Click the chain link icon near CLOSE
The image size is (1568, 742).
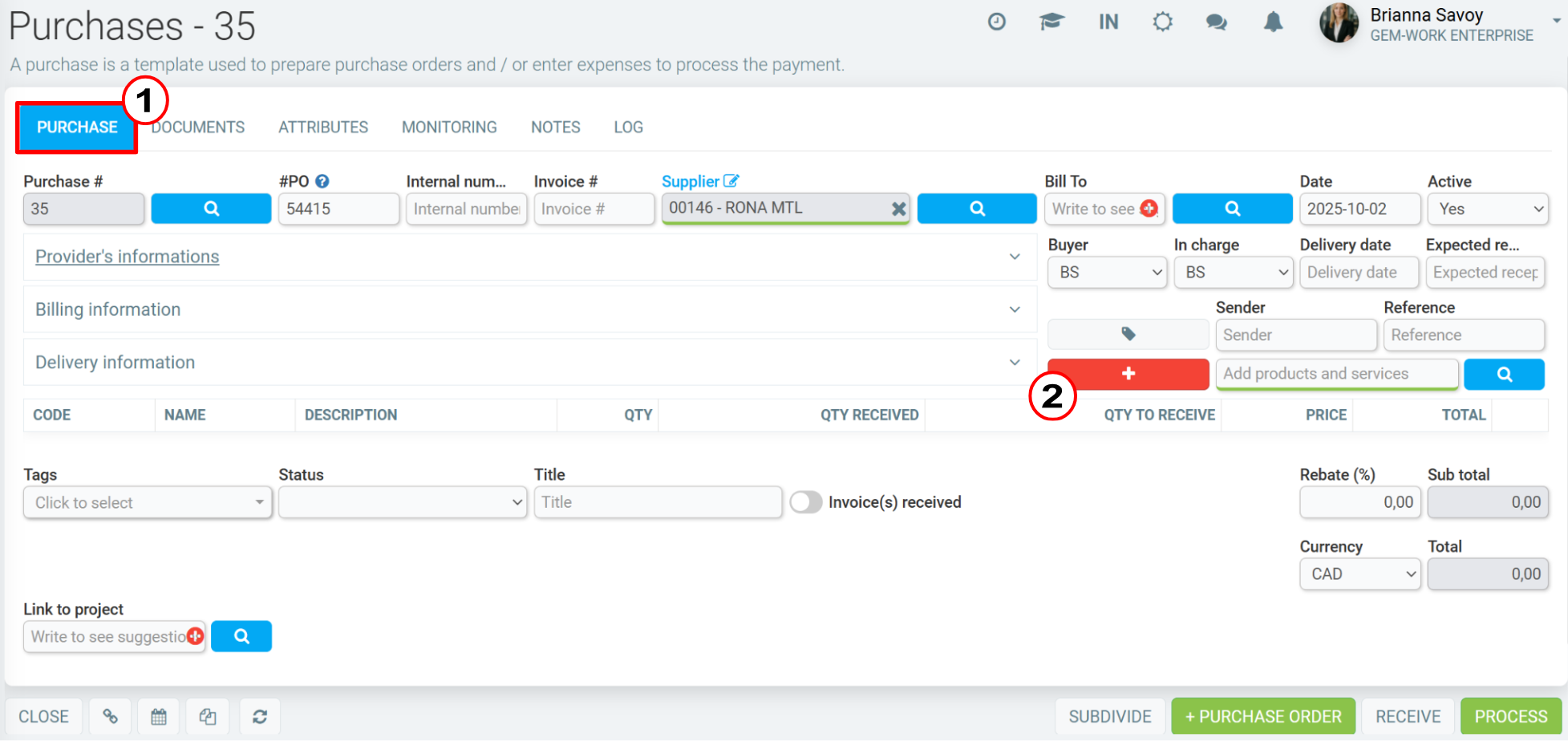tap(111, 716)
